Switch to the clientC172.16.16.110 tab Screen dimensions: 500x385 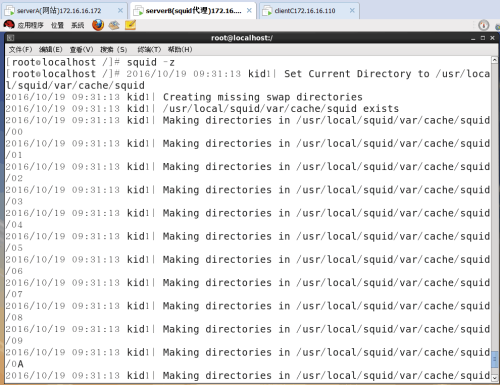tap(309, 11)
